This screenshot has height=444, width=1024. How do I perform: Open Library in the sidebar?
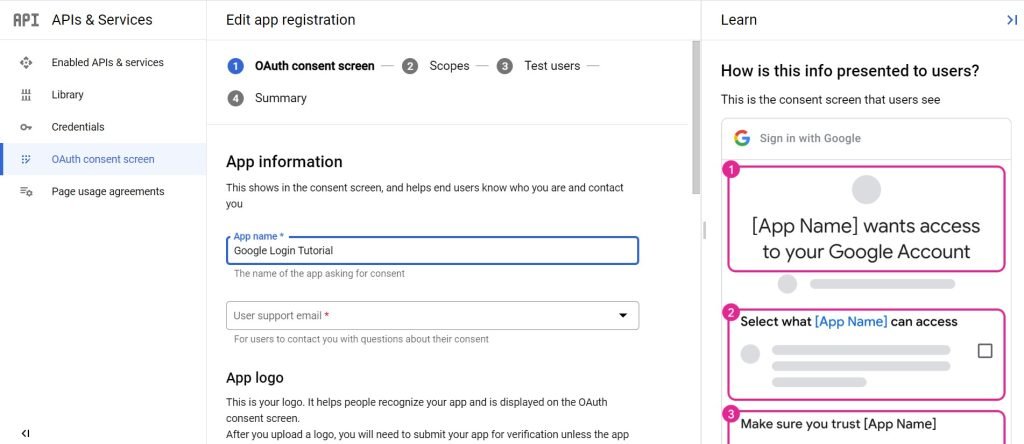pos(68,95)
